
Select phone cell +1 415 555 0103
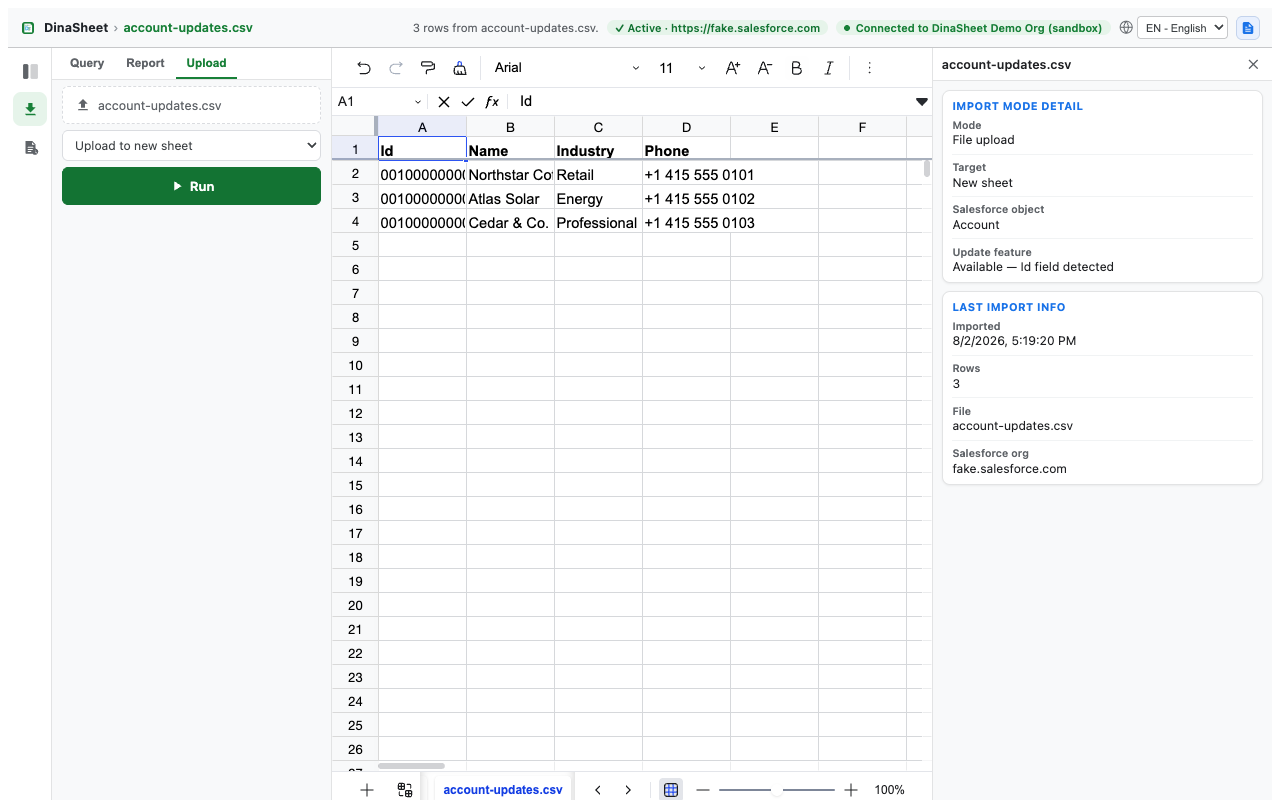[x=686, y=222]
